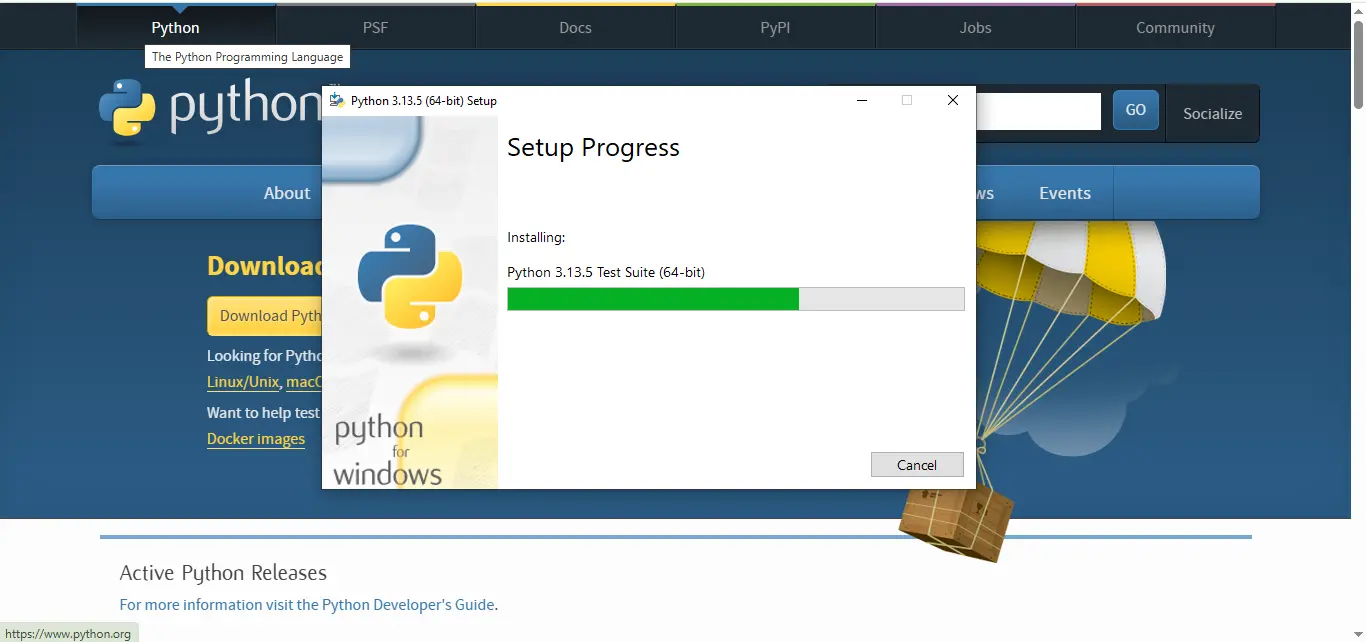Open the Docs tab

pyautogui.click(x=575, y=27)
